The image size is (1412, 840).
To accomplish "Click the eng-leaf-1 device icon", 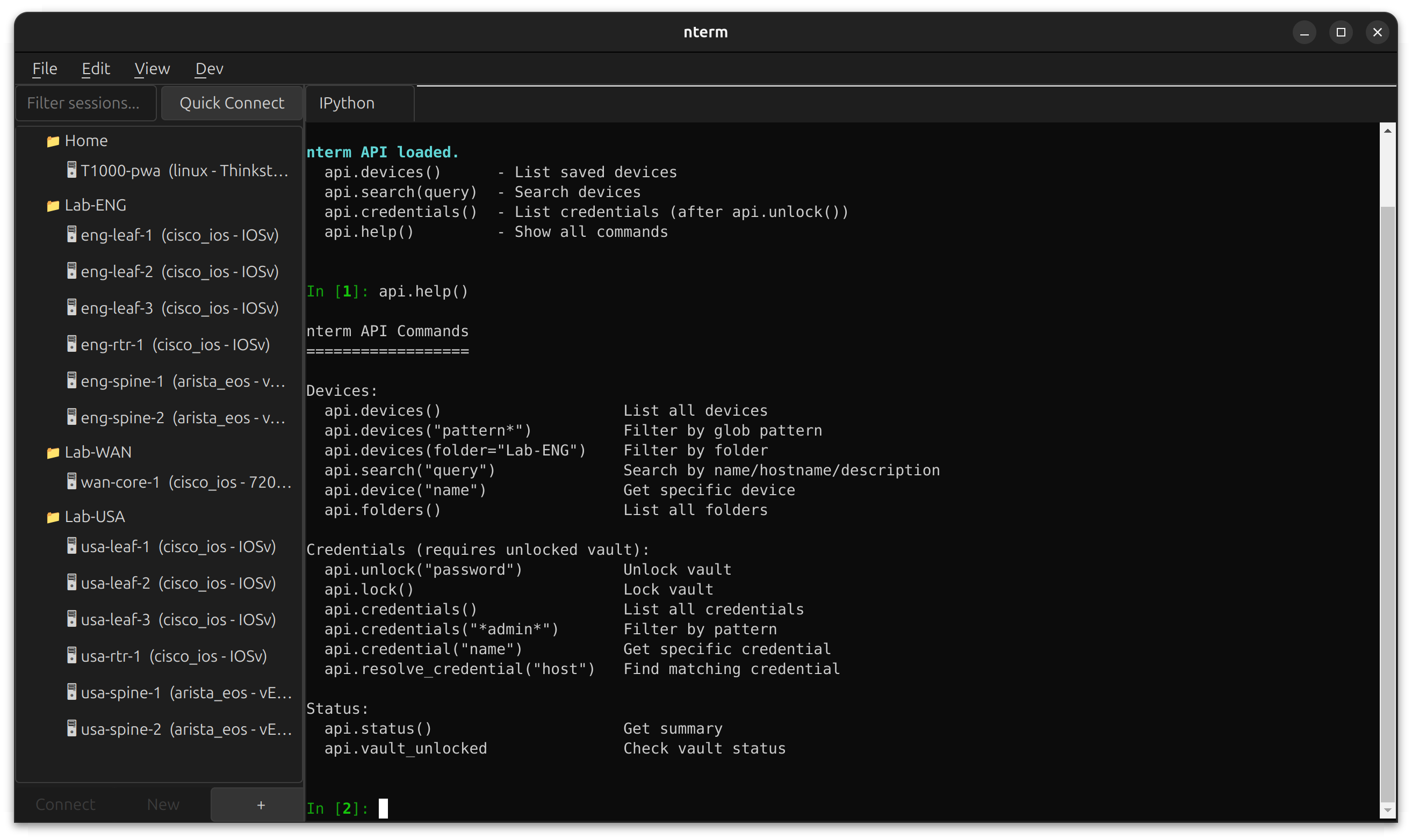I will point(71,234).
